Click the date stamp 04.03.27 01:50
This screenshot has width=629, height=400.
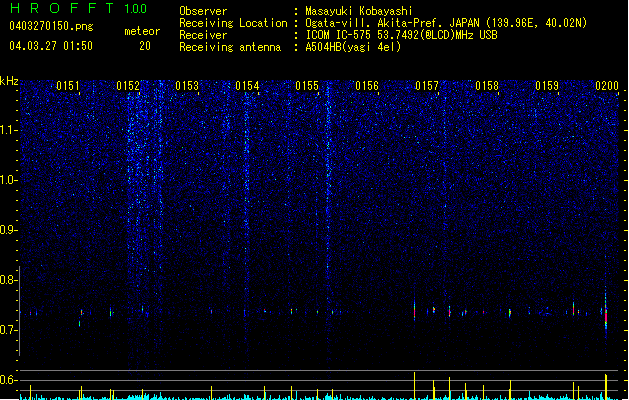click(x=51, y=46)
